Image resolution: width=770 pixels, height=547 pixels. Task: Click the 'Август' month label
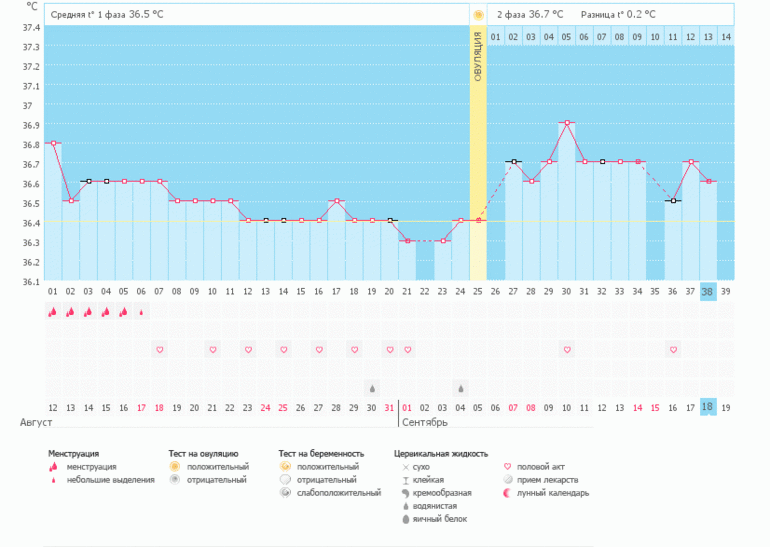36,423
